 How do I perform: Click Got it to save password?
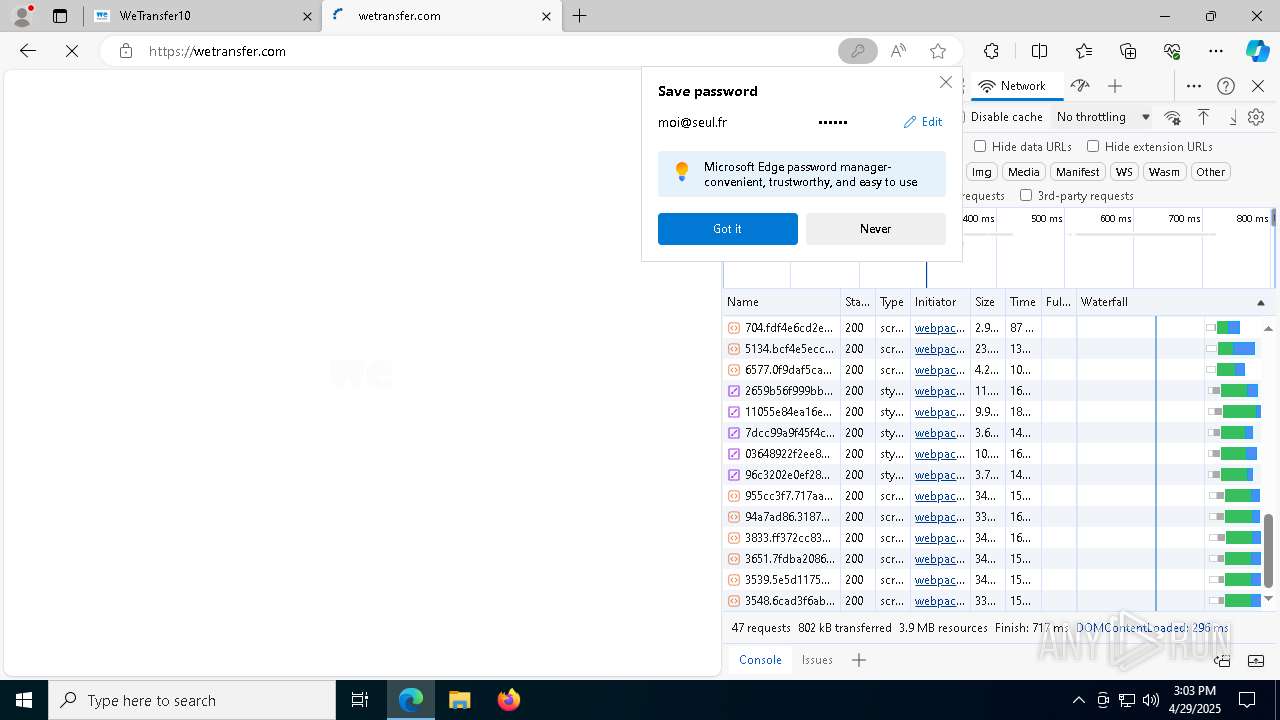tap(727, 229)
